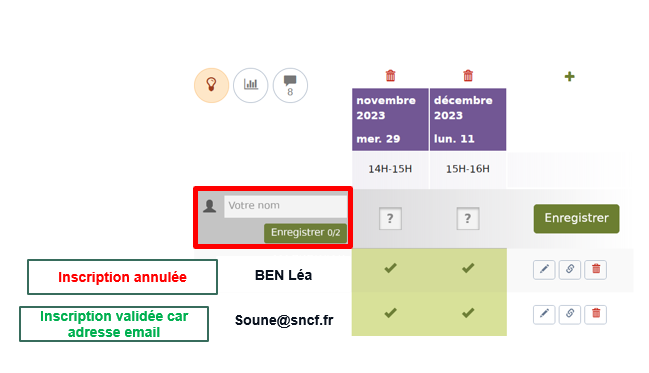This screenshot has width=649, height=373.
Task: Select the décembre 2023 lun. 11 header
Action: click(x=468, y=119)
